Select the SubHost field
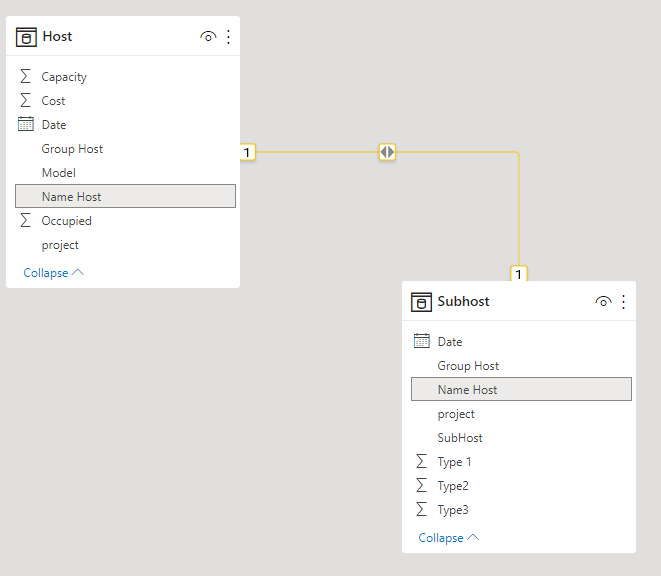 pyautogui.click(x=521, y=438)
